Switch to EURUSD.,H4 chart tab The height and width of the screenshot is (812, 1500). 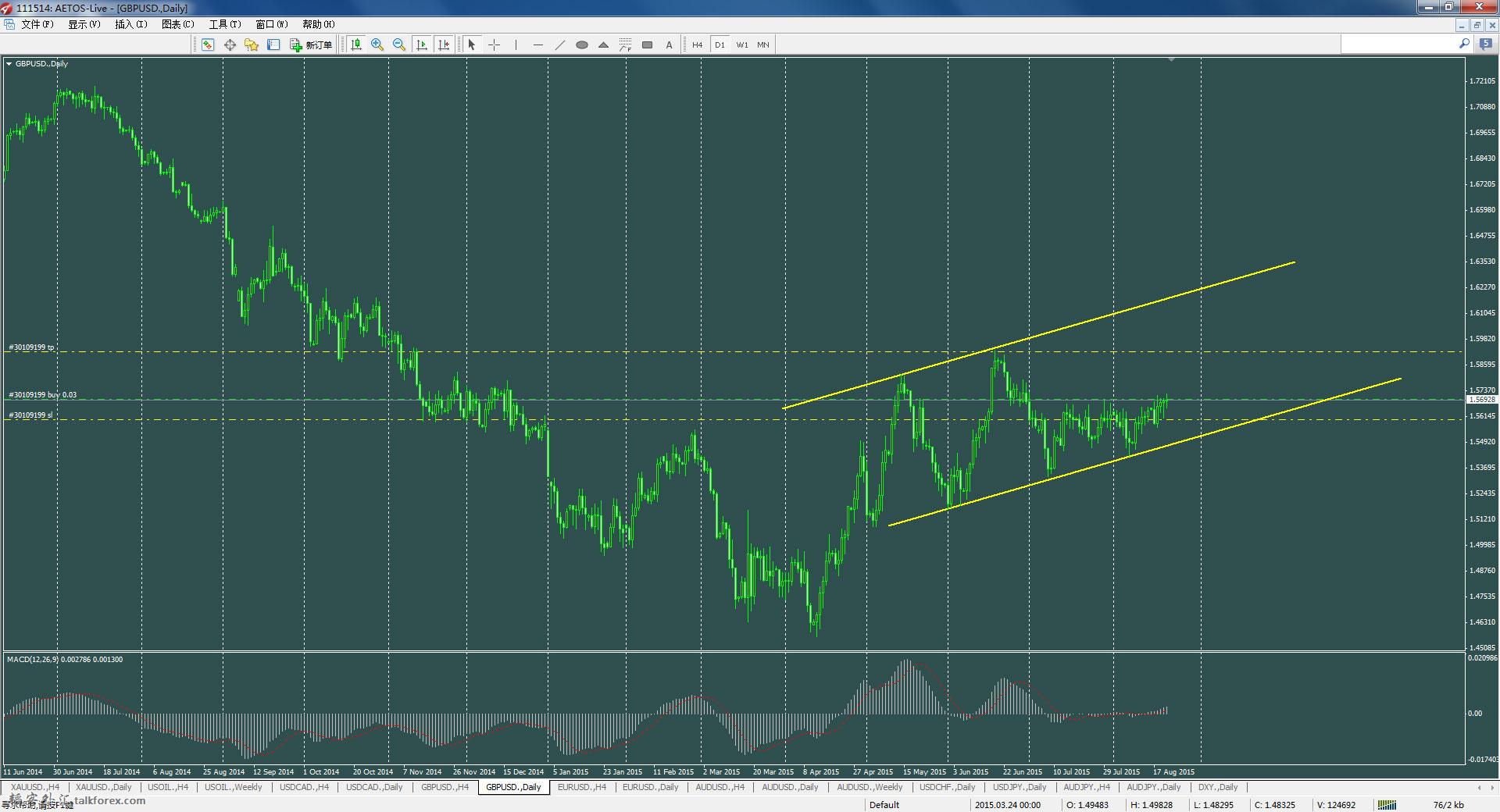coord(582,787)
